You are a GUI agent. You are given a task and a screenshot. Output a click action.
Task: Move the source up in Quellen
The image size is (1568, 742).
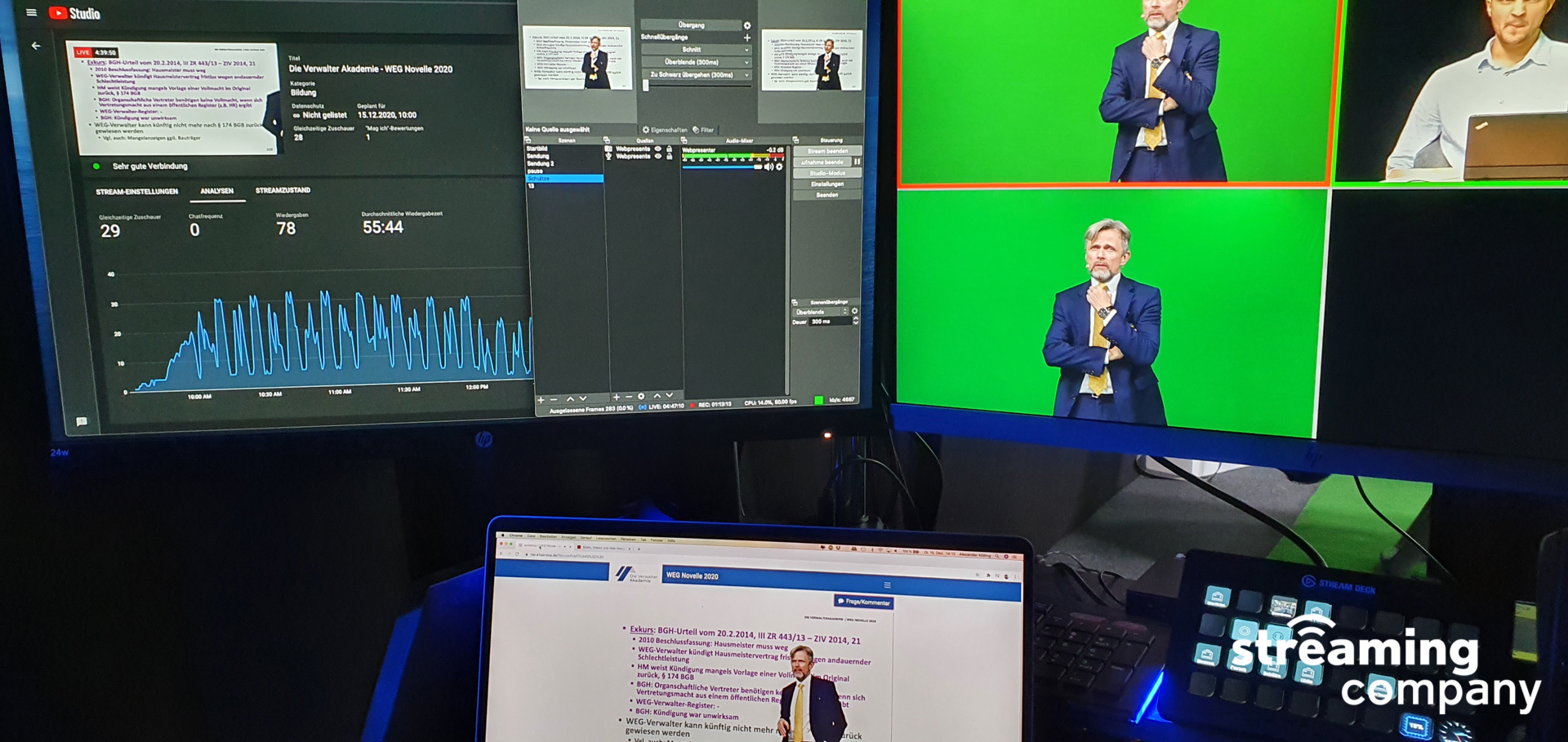pyautogui.click(x=657, y=396)
